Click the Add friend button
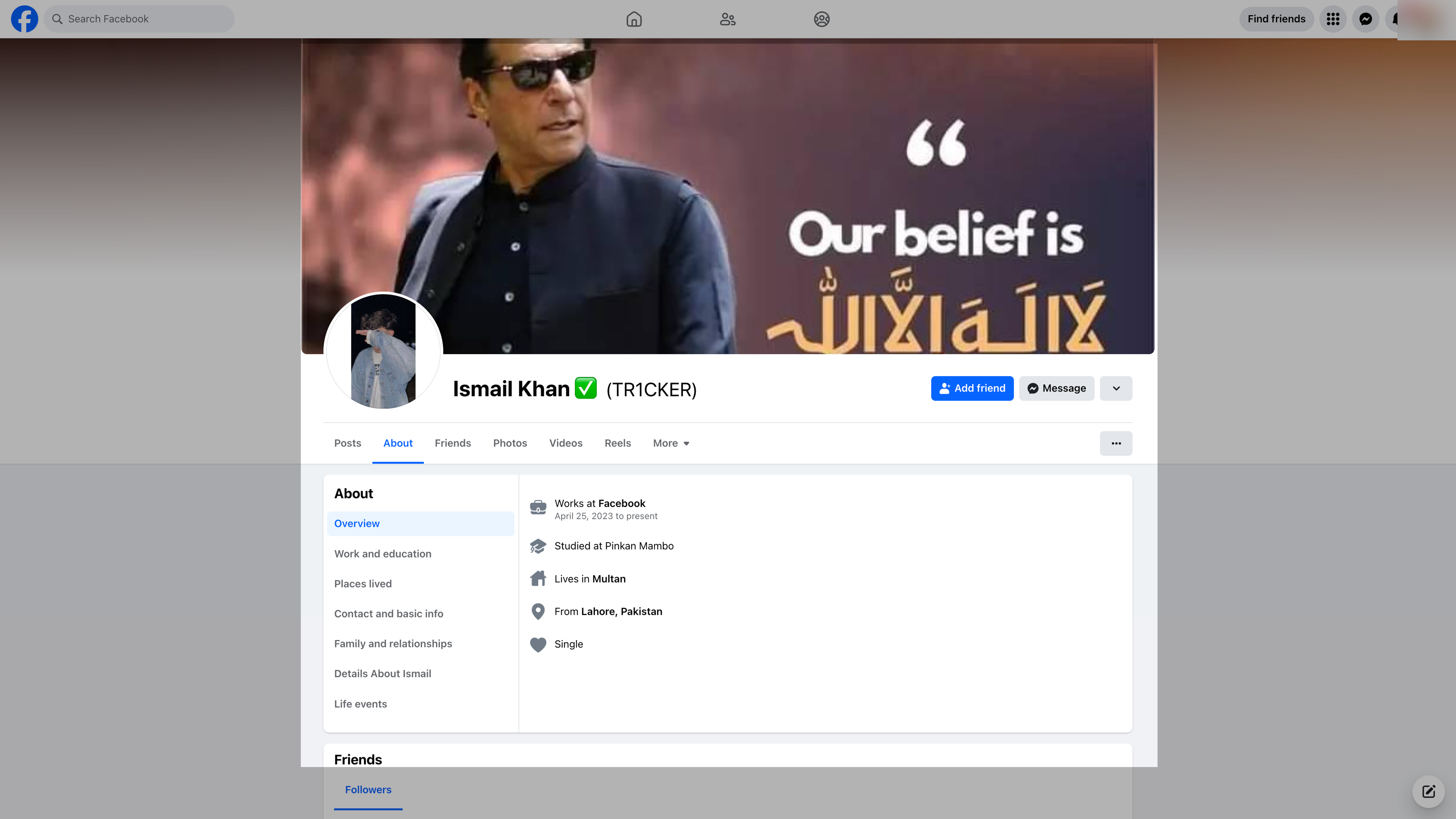 point(972,388)
